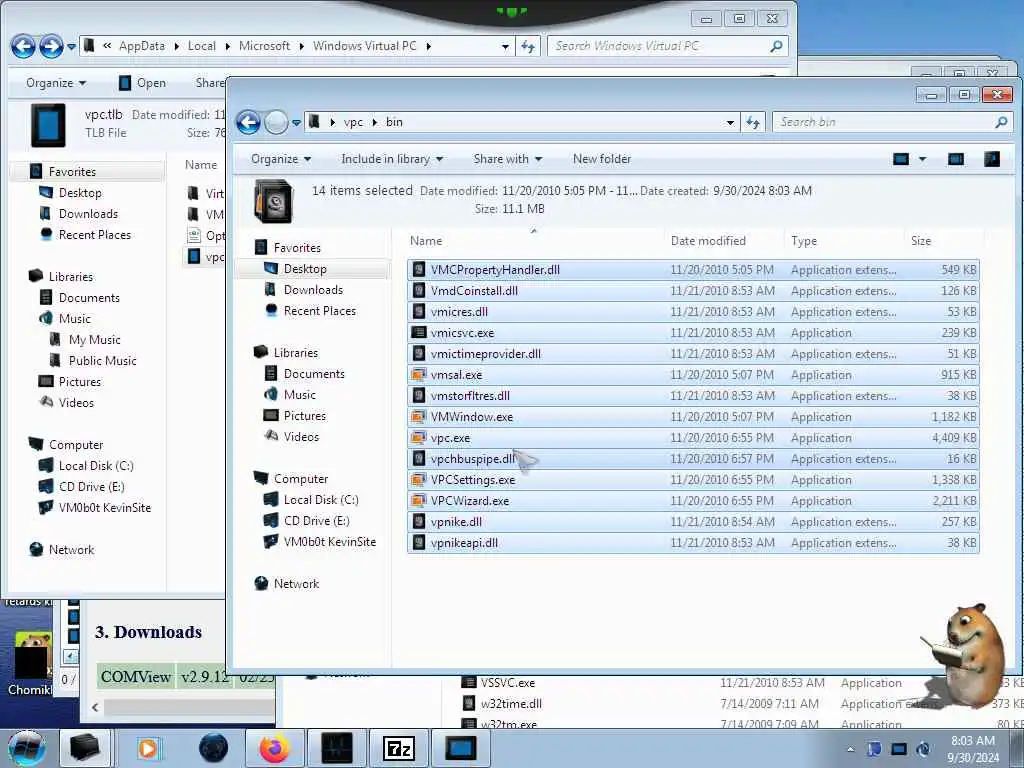Select Recent Places in bin window navigation pane
The image size is (1024, 768).
[x=320, y=311]
